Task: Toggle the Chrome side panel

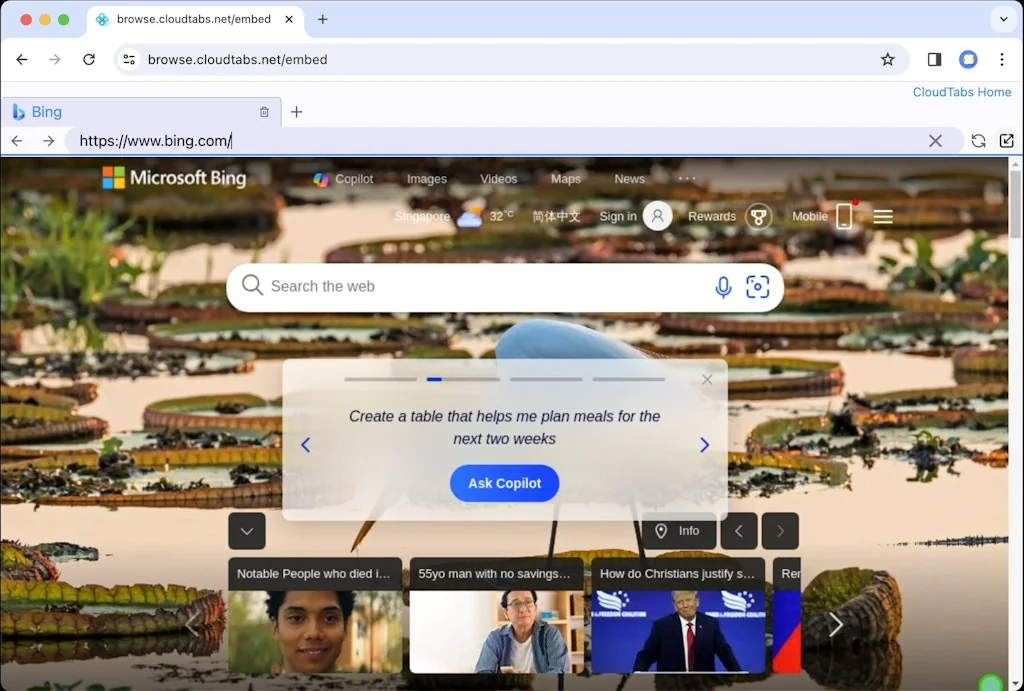Action: point(934,59)
